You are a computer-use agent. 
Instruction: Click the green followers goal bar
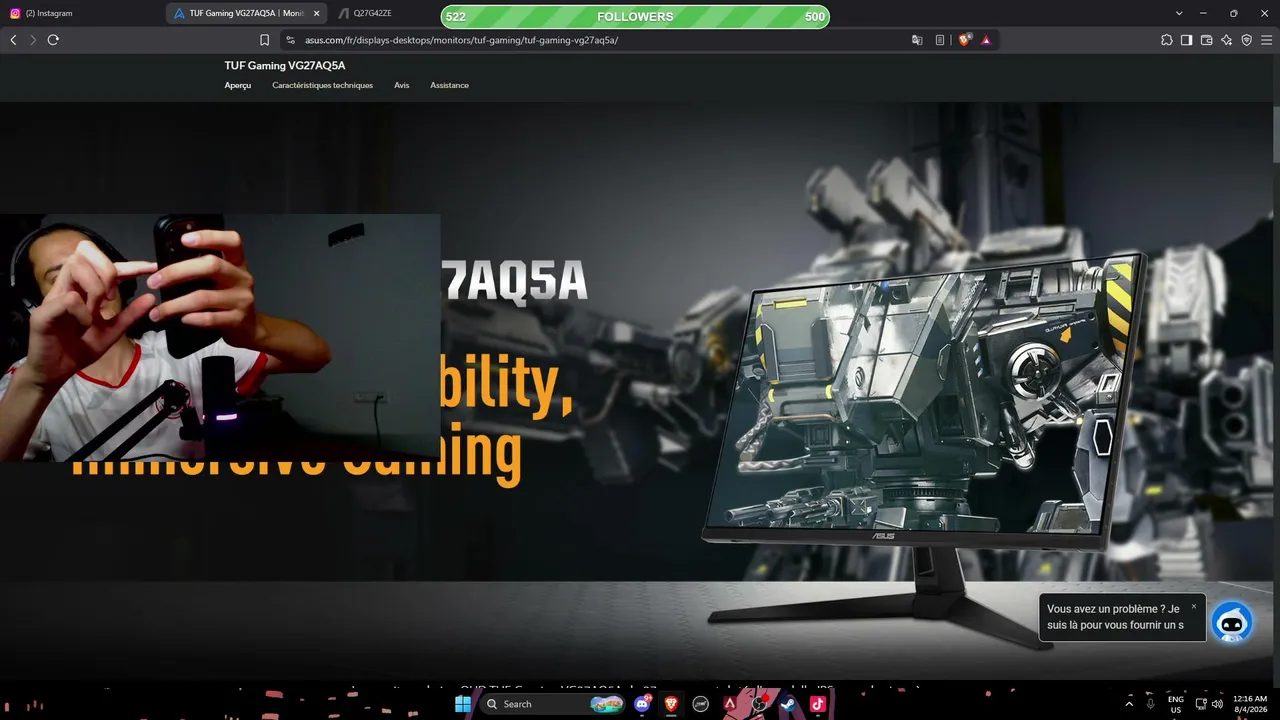pos(635,16)
